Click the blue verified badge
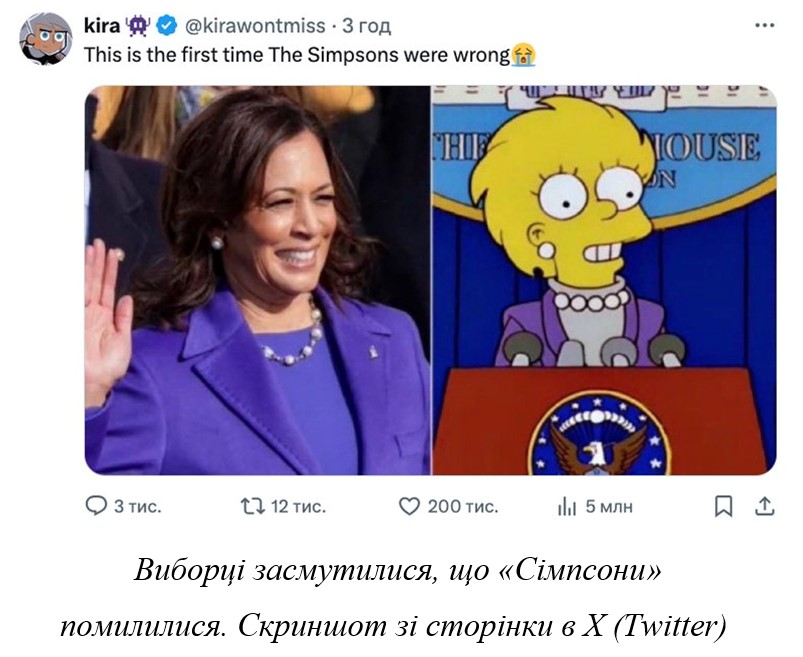This screenshot has width=803, height=657. pos(166,26)
